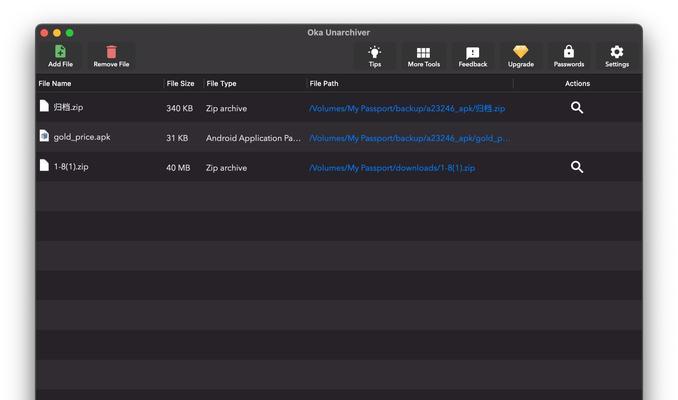678x400 pixels.
Task: Click the magnifier action for 1-8(1).zip
Action: pos(577,167)
